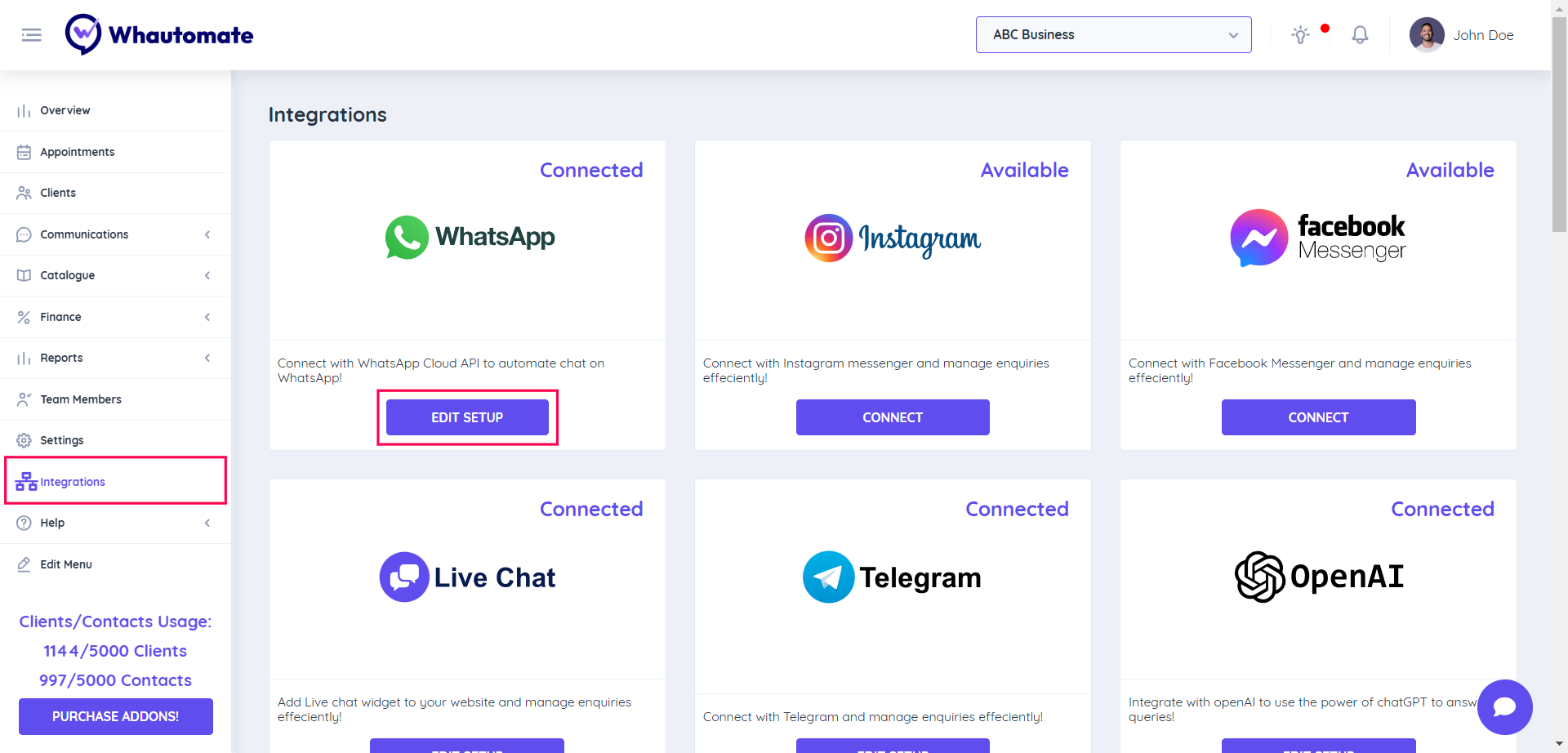Click the Purchase Addons button
Screen dimensions: 1568x753
tap(116, 717)
